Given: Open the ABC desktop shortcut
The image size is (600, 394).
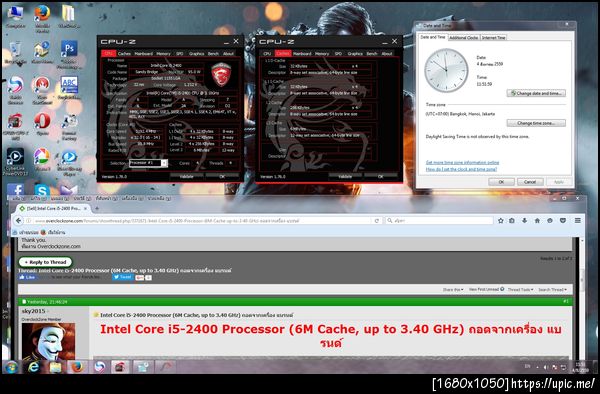Looking at the screenshot, I should coord(69,87).
